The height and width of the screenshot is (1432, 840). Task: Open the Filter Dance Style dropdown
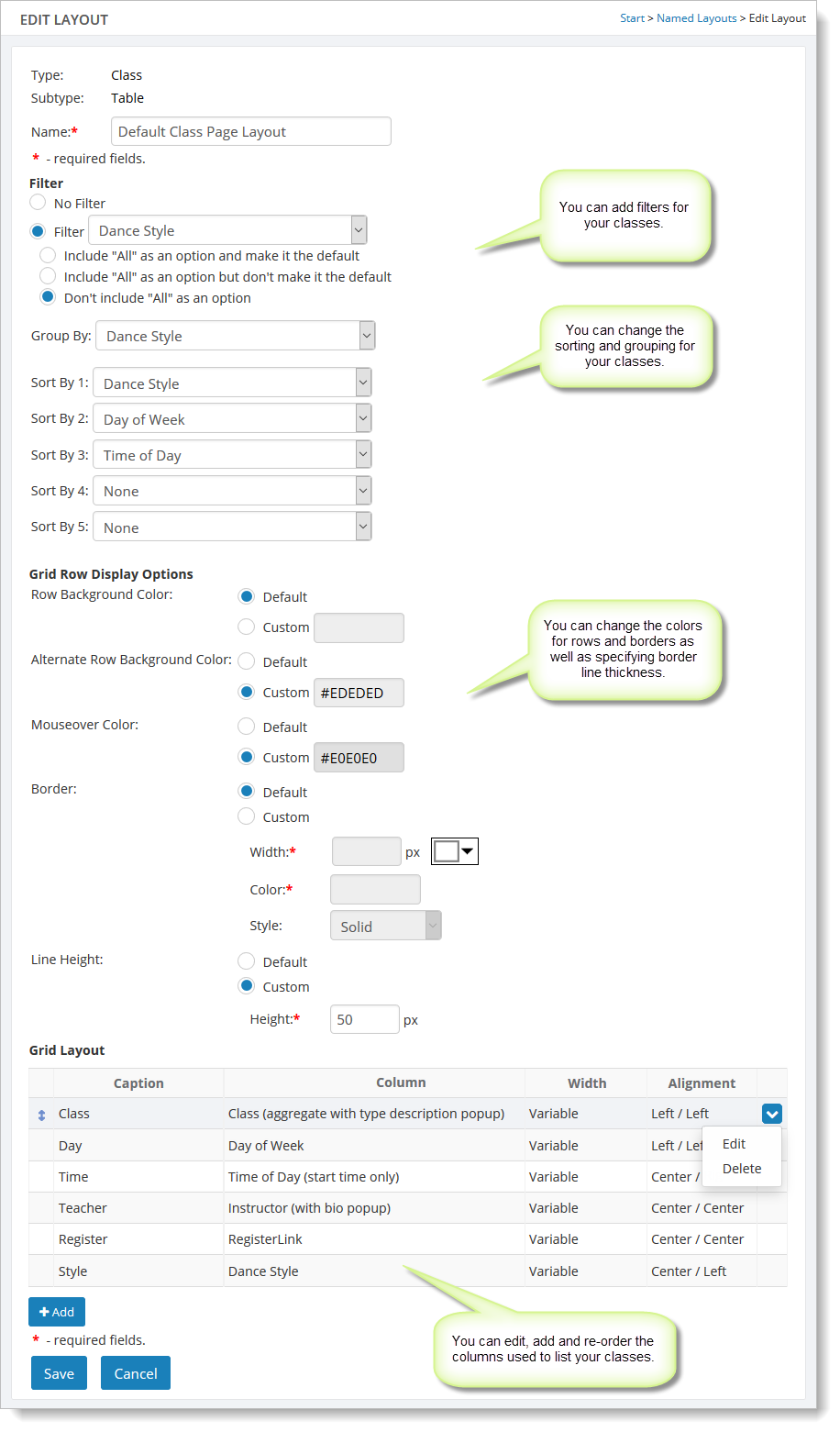(228, 230)
